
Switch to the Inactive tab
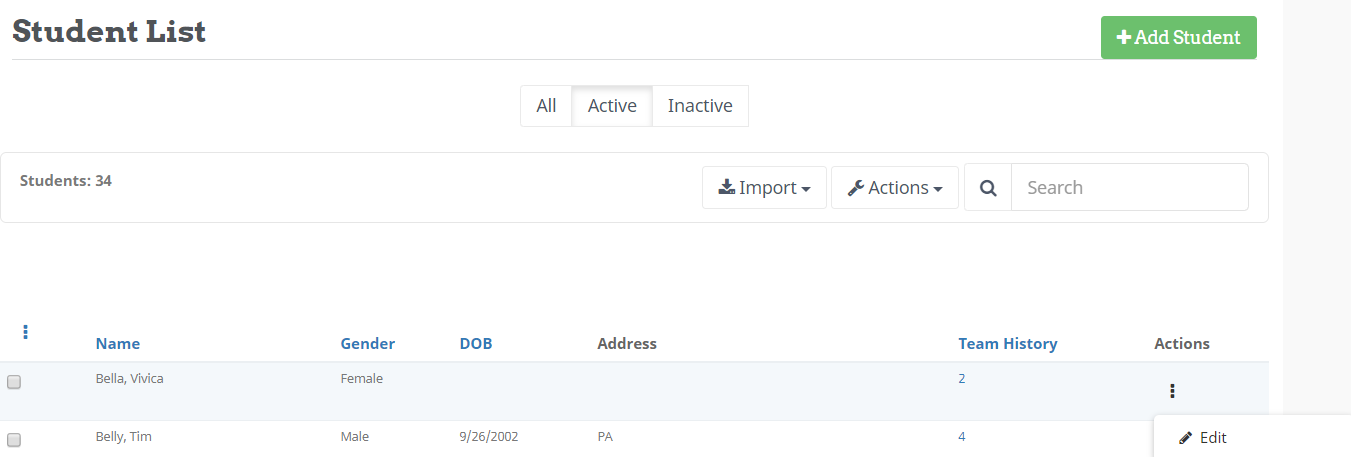tap(700, 106)
